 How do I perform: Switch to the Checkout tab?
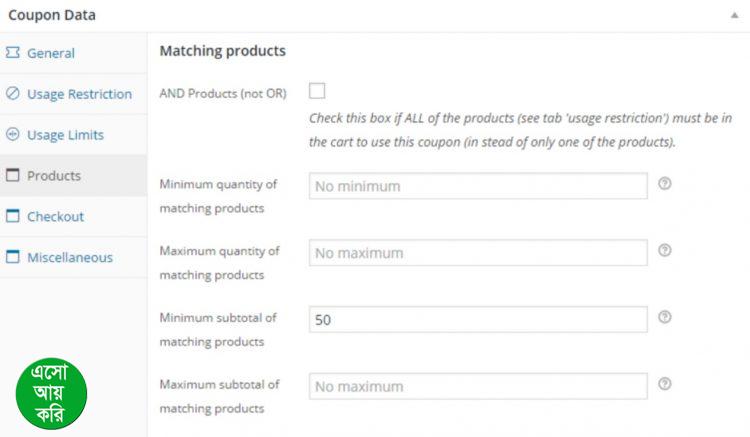coord(55,217)
